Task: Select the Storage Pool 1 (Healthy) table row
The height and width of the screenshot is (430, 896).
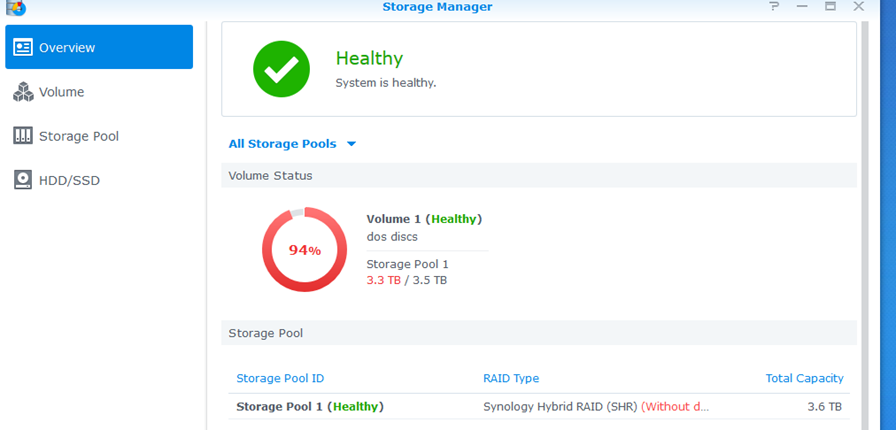Action: click(310, 407)
